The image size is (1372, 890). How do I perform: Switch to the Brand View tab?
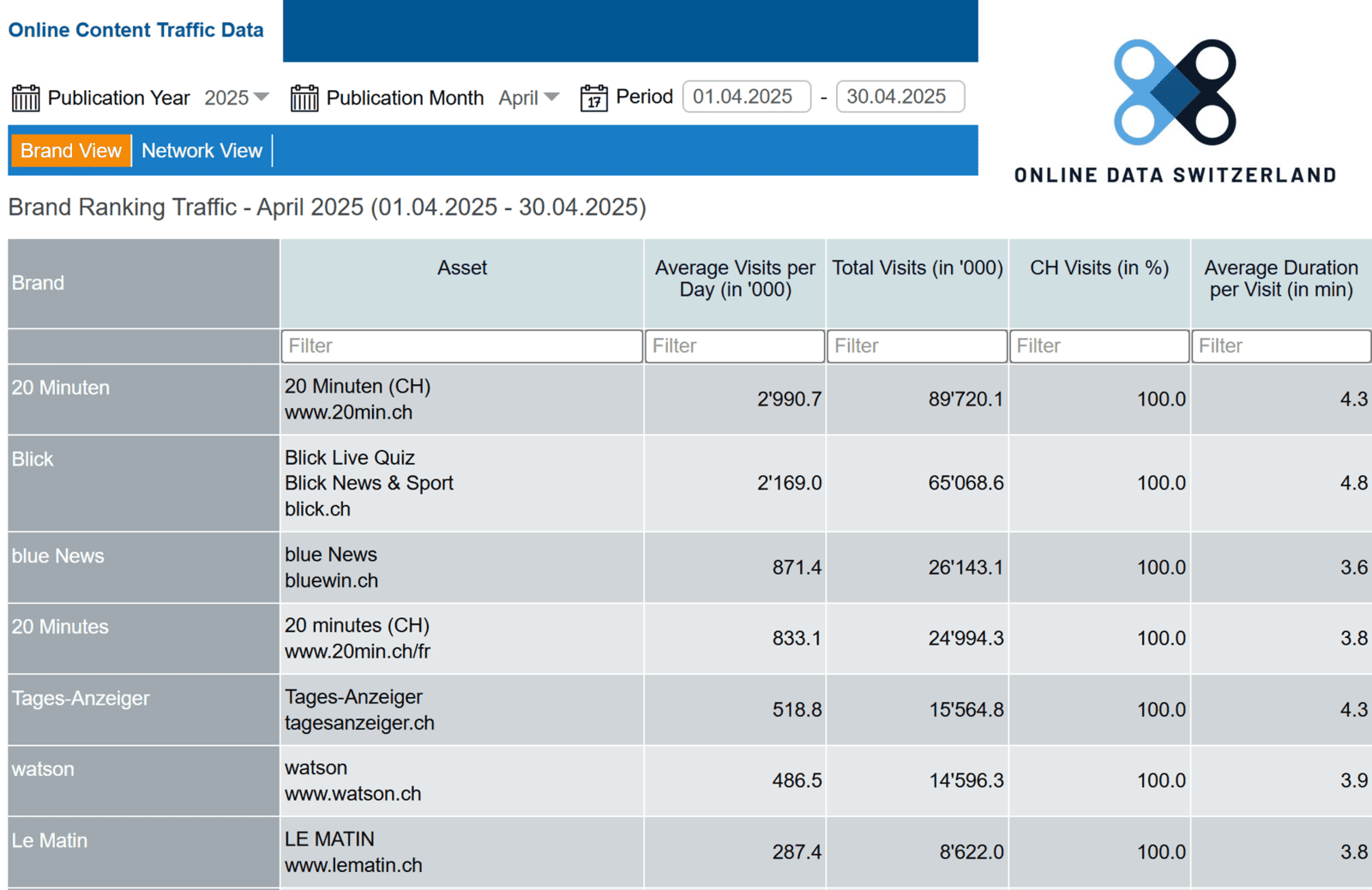click(70, 151)
